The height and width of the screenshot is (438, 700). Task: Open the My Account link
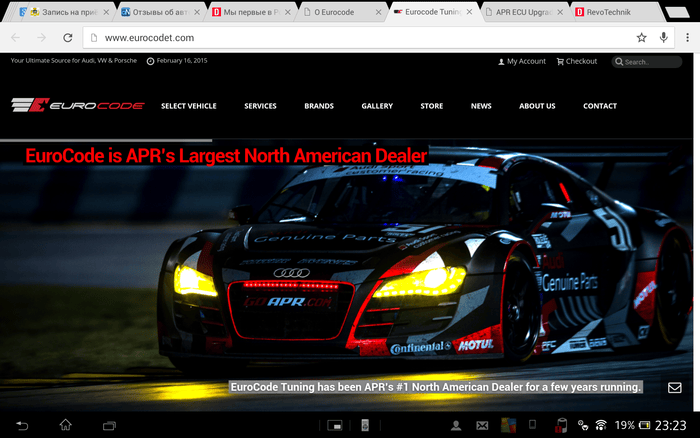[522, 62]
